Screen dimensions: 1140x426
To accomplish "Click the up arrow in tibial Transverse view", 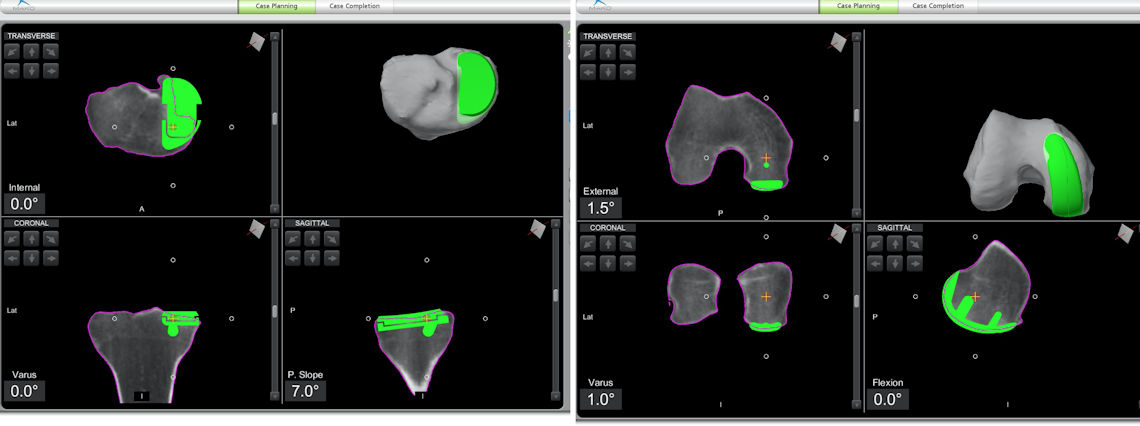I will tap(31, 51).
